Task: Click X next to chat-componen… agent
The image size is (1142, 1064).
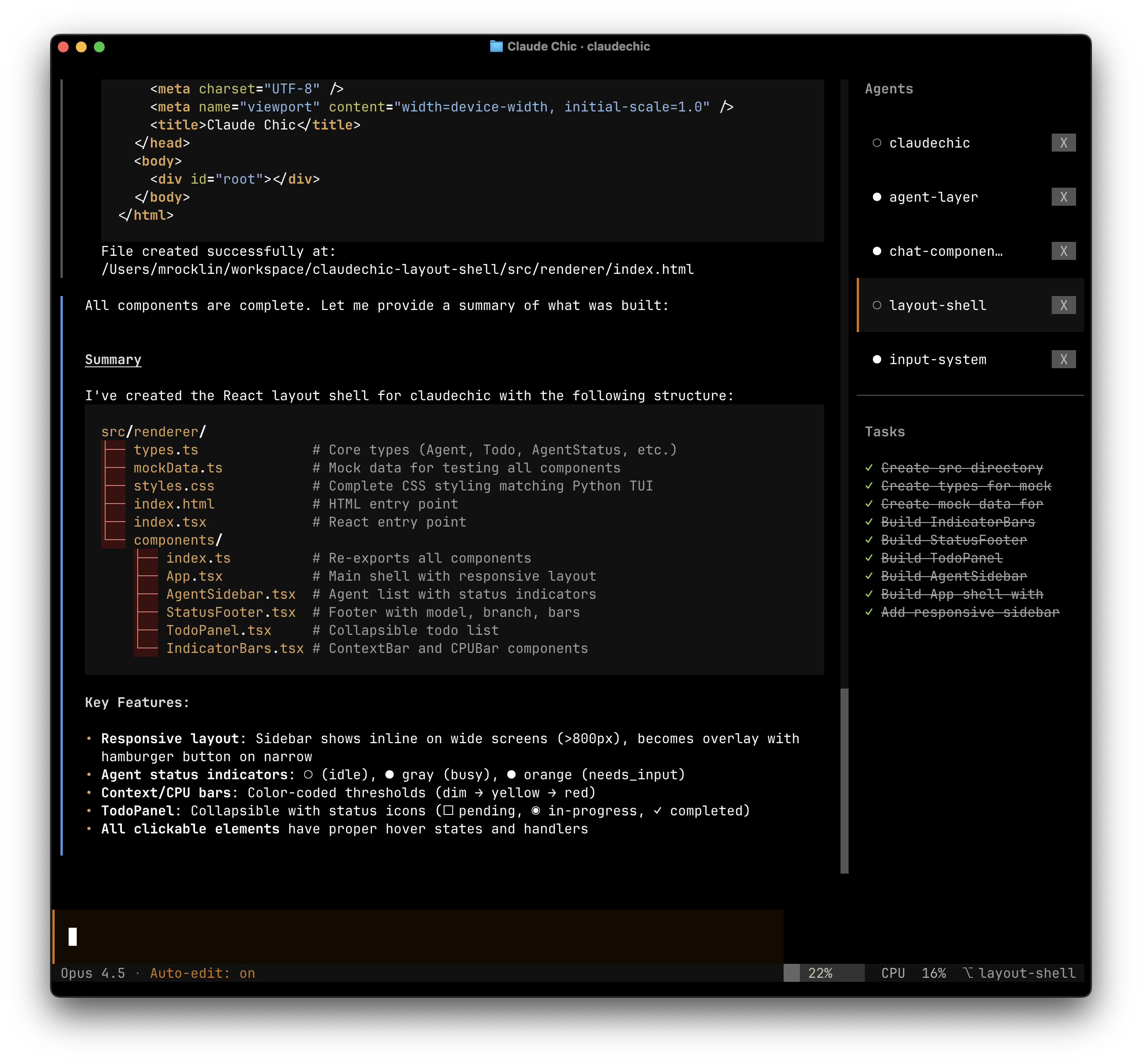Action: pos(1063,251)
